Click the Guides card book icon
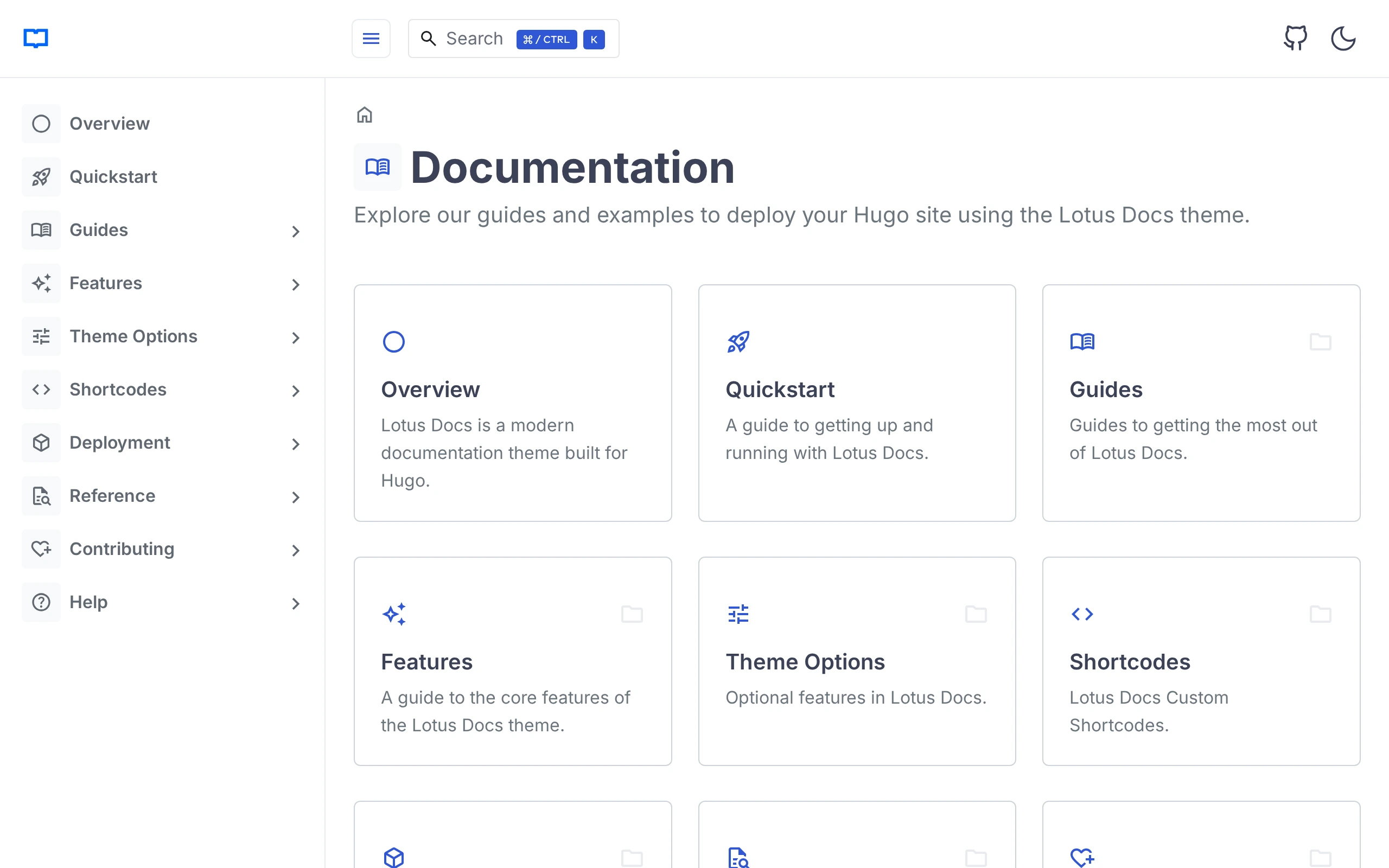 coord(1082,342)
